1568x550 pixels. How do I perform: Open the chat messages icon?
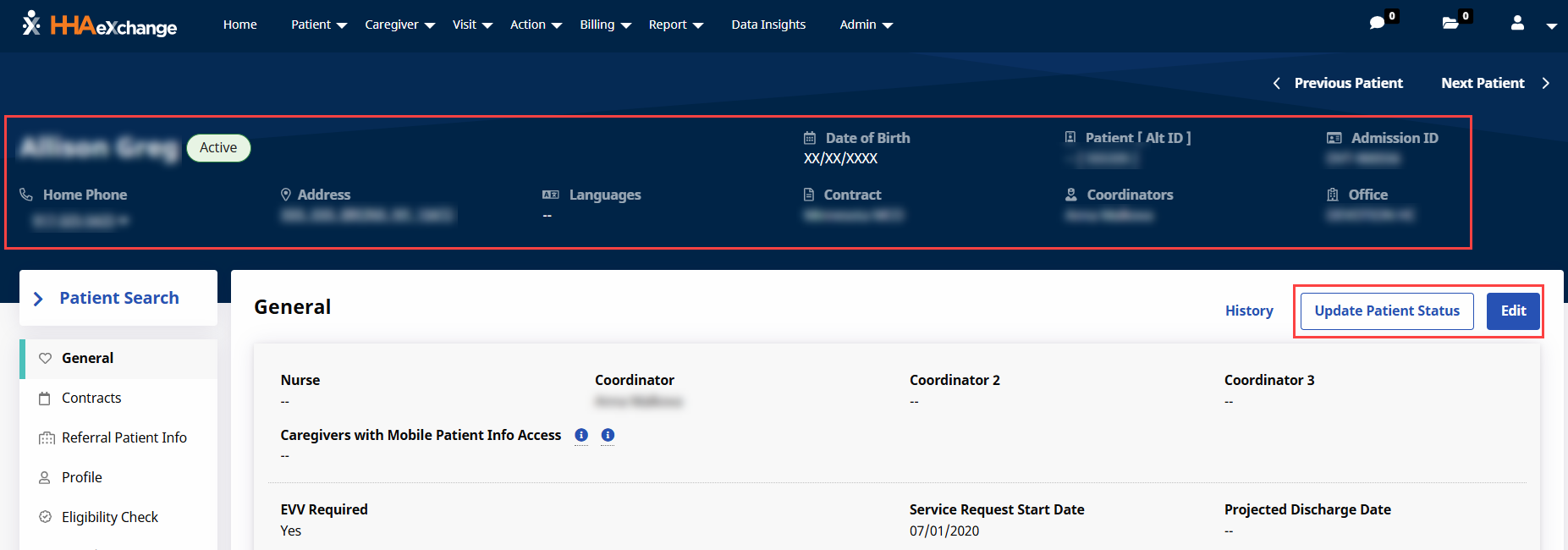1377,23
